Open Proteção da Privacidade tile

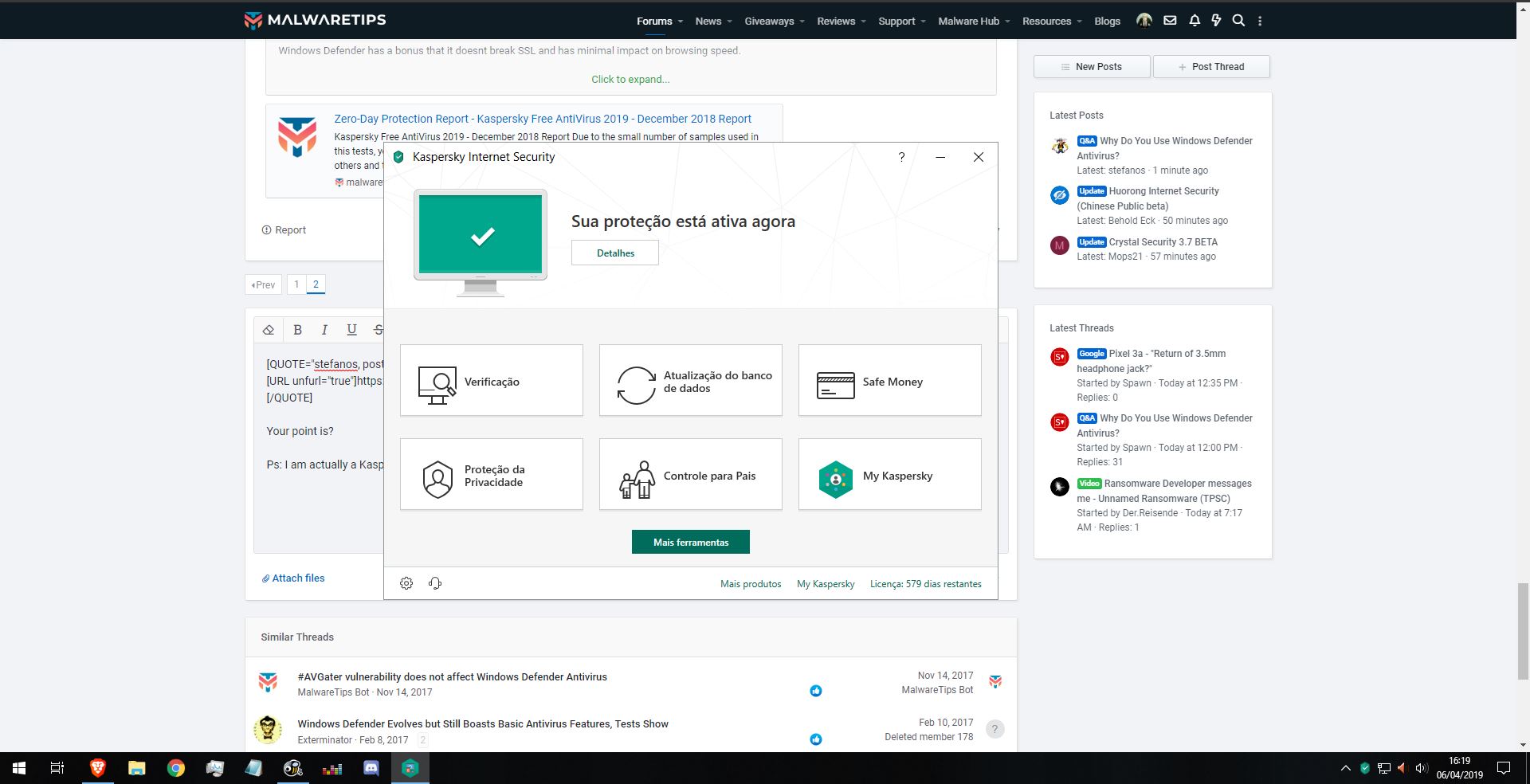click(x=492, y=475)
